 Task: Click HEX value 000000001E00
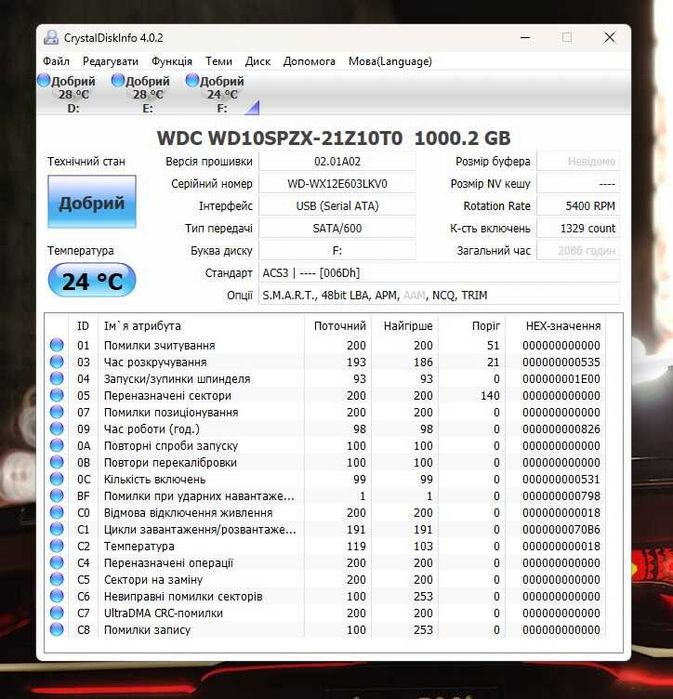(x=561, y=379)
